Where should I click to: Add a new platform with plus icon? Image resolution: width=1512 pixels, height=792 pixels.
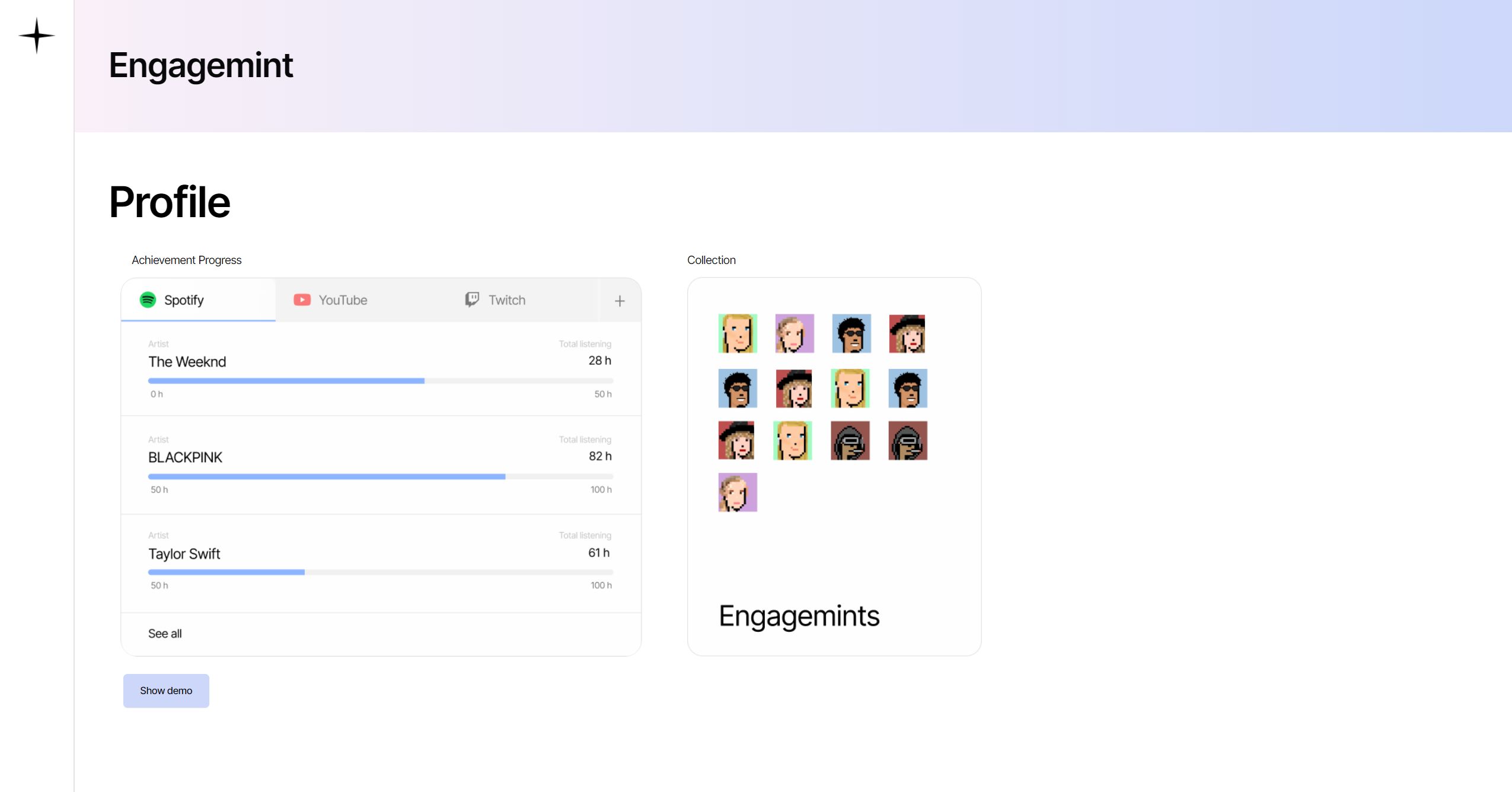click(620, 301)
